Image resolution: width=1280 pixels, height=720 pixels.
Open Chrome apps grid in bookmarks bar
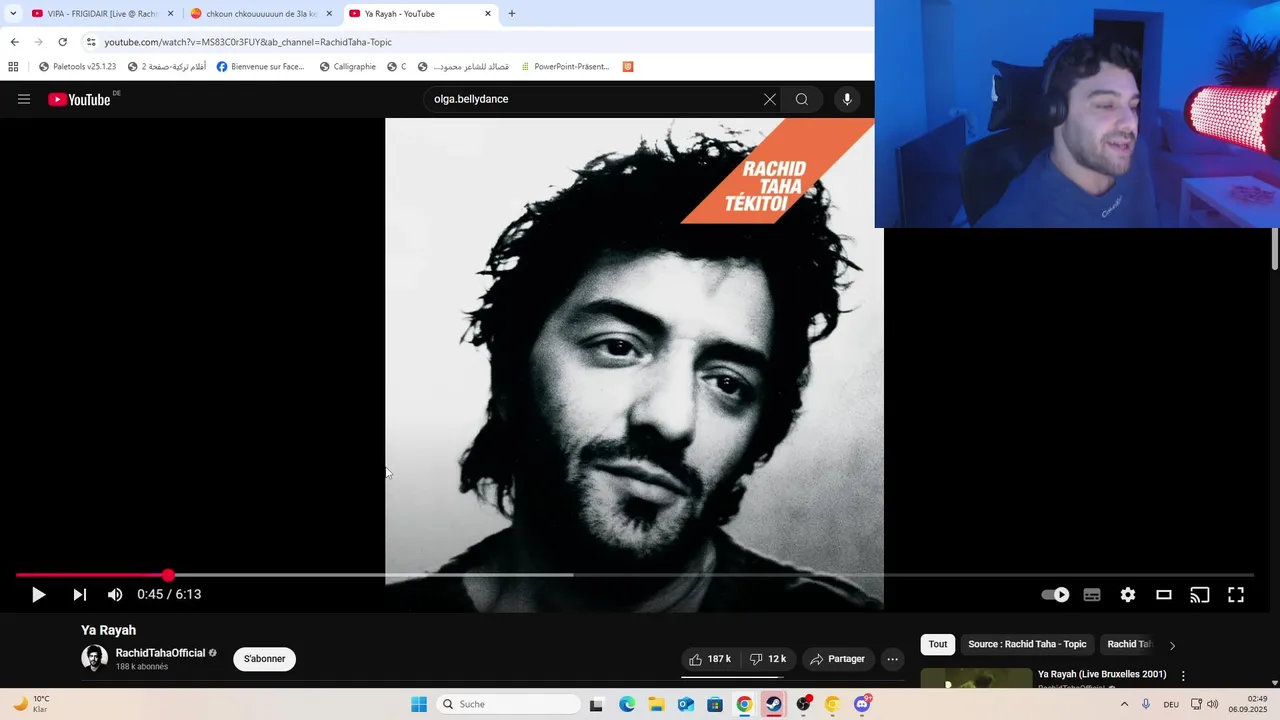click(x=13, y=67)
